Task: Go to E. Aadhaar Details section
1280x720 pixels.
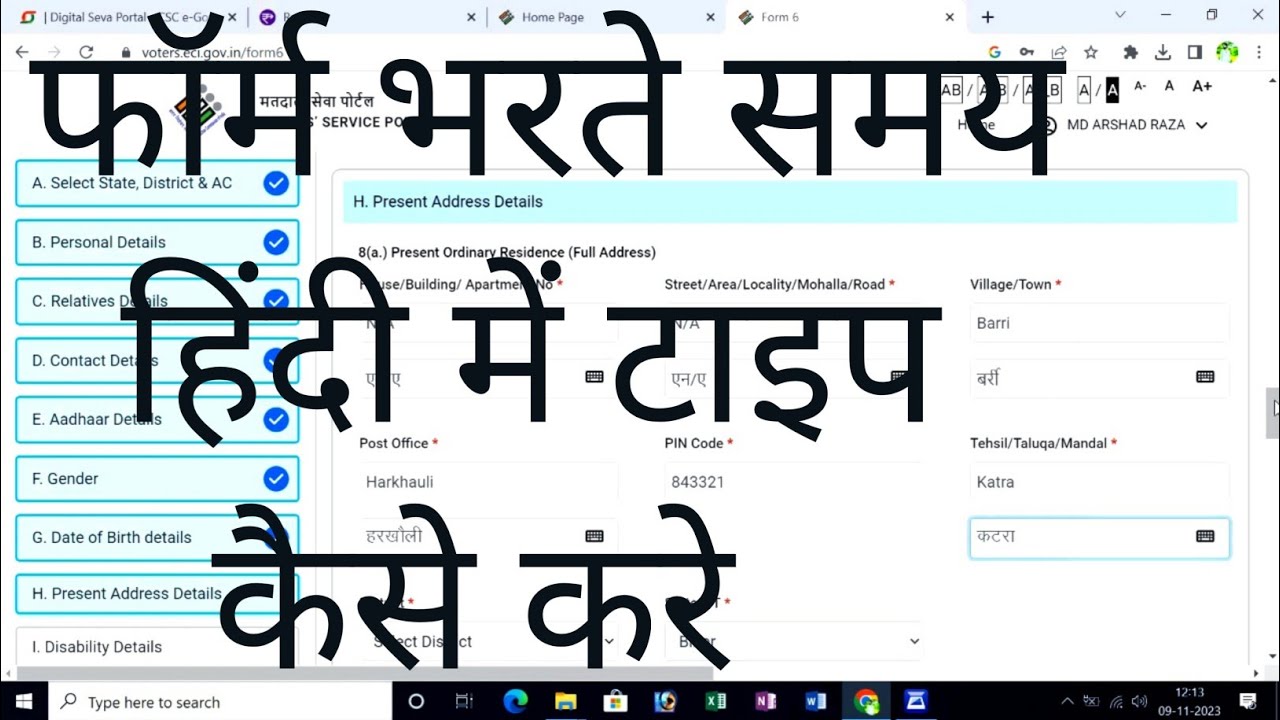Action: [x=157, y=420]
